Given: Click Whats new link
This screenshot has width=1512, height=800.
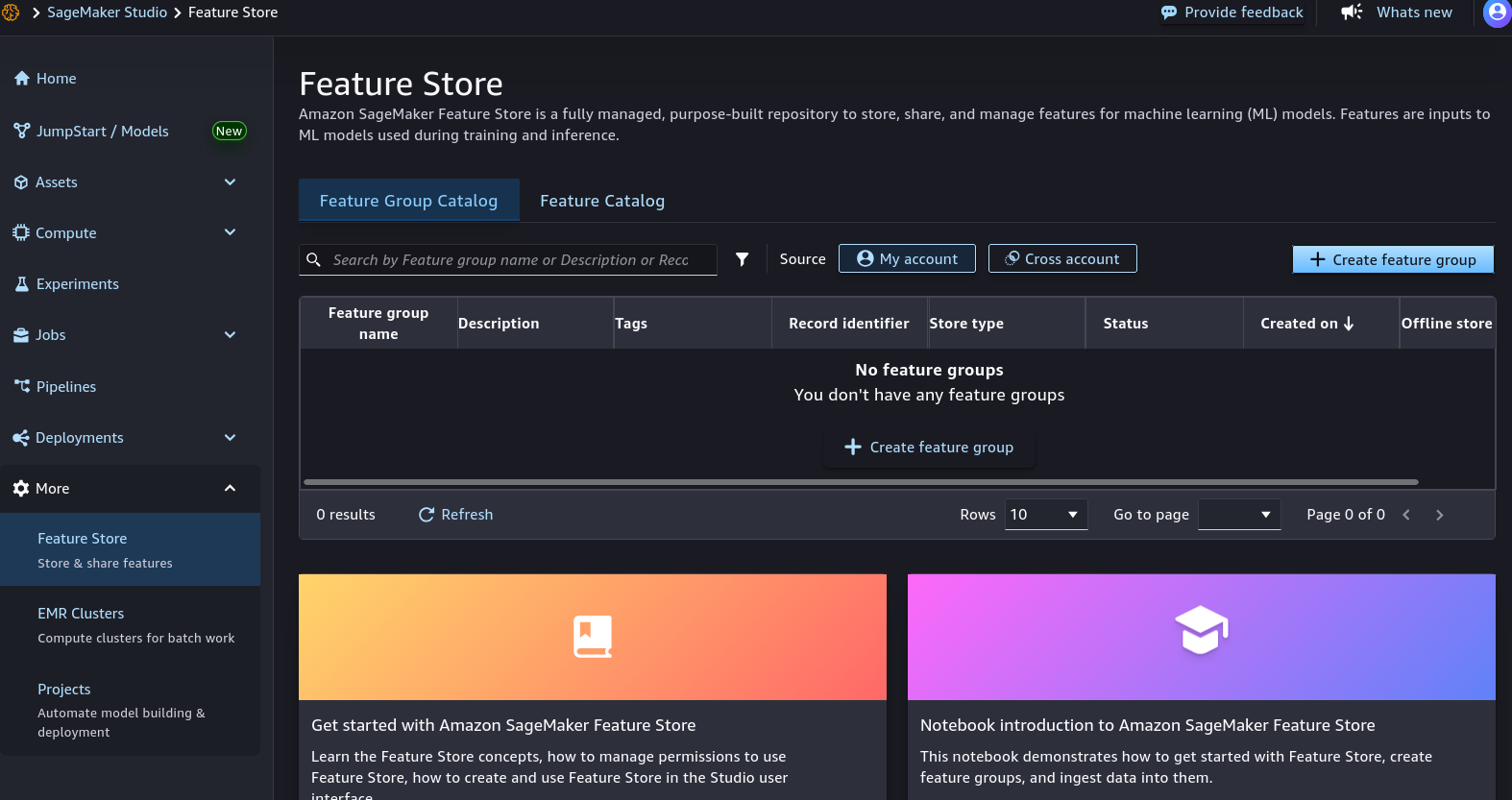Looking at the screenshot, I should tap(1414, 12).
